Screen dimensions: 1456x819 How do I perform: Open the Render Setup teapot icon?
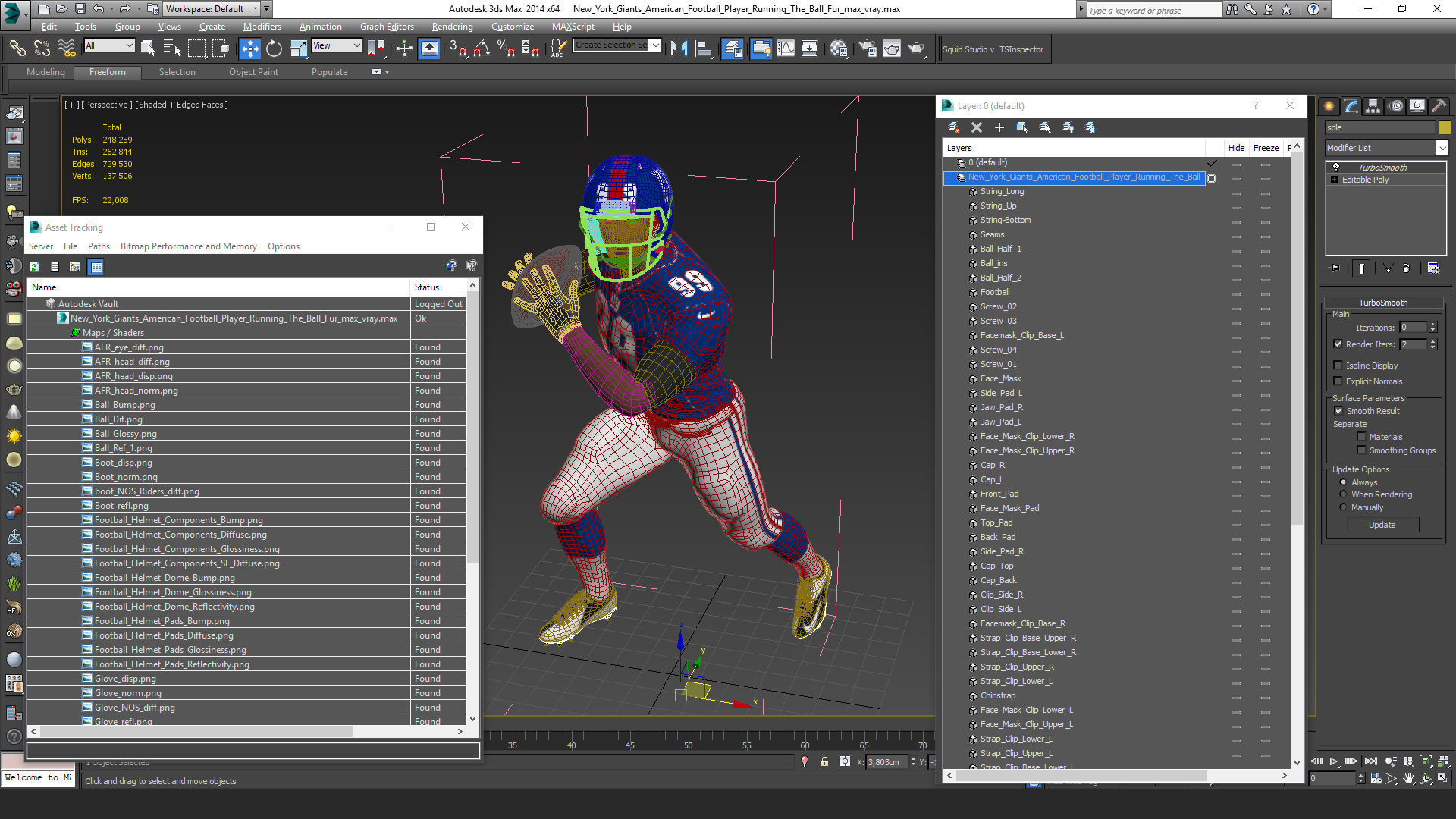[867, 49]
